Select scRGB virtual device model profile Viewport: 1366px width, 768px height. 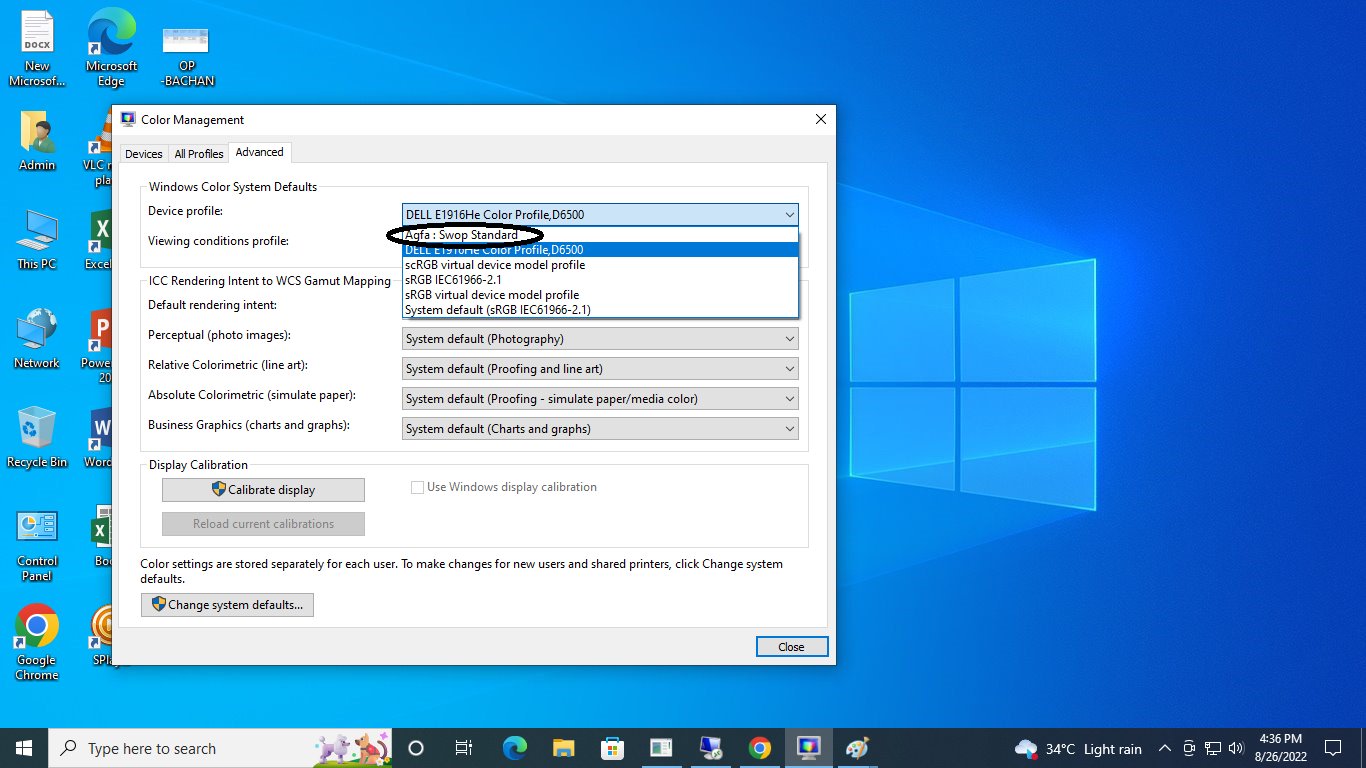600,265
